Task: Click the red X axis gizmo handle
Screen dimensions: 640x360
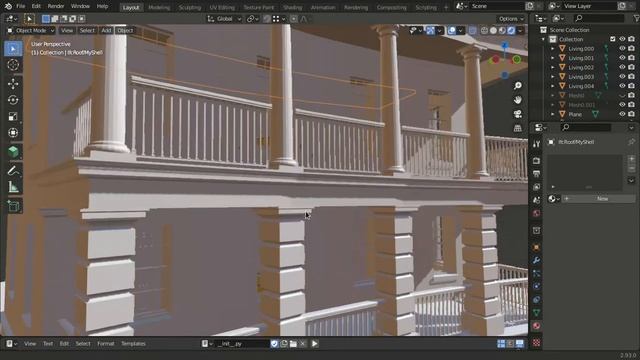Action: pos(495,60)
